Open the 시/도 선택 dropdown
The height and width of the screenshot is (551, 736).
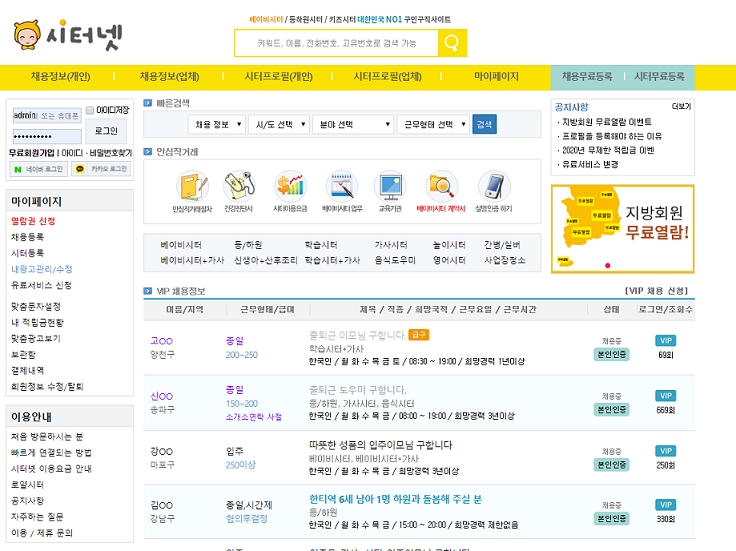tap(279, 124)
